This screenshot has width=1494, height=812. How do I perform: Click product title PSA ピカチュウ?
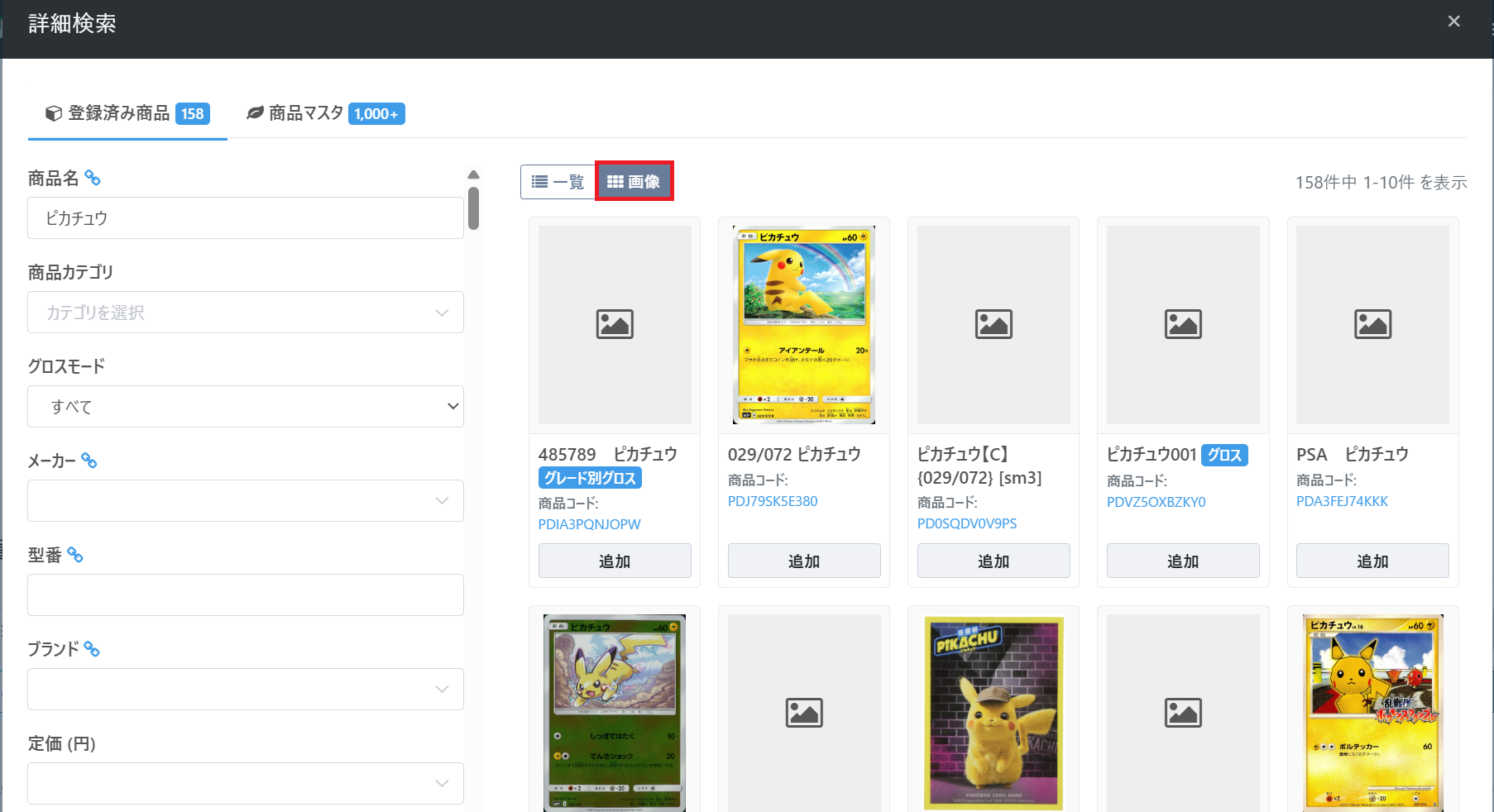coord(1352,454)
